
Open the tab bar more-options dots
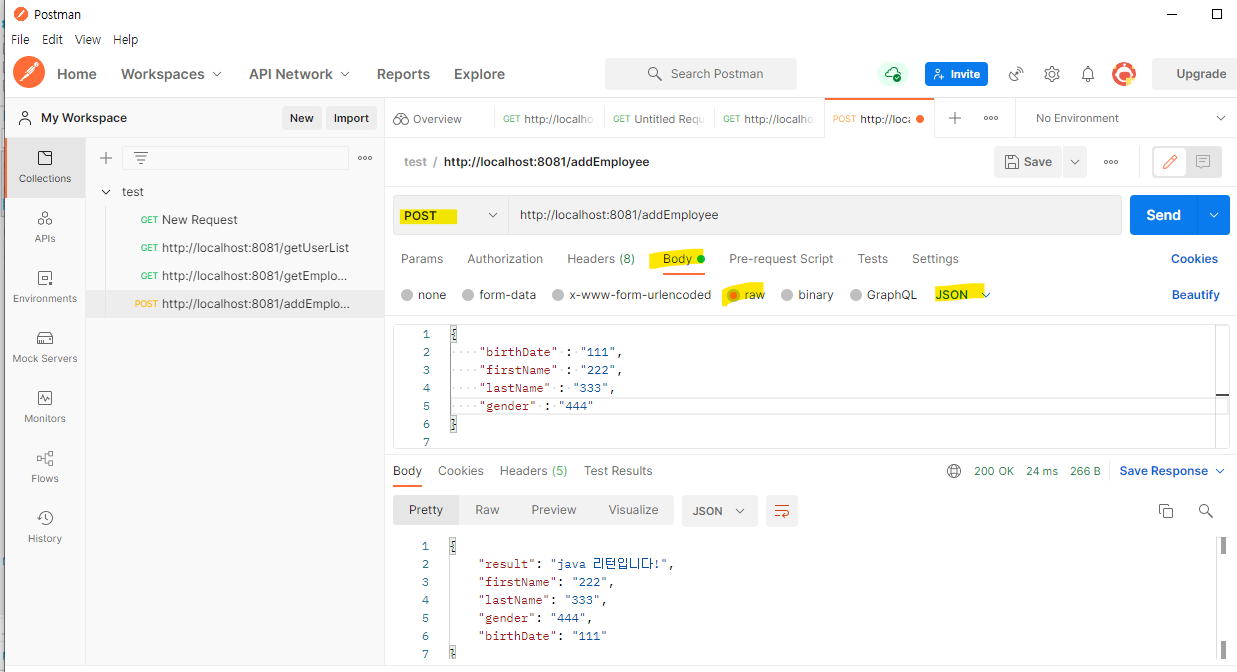tap(991, 118)
